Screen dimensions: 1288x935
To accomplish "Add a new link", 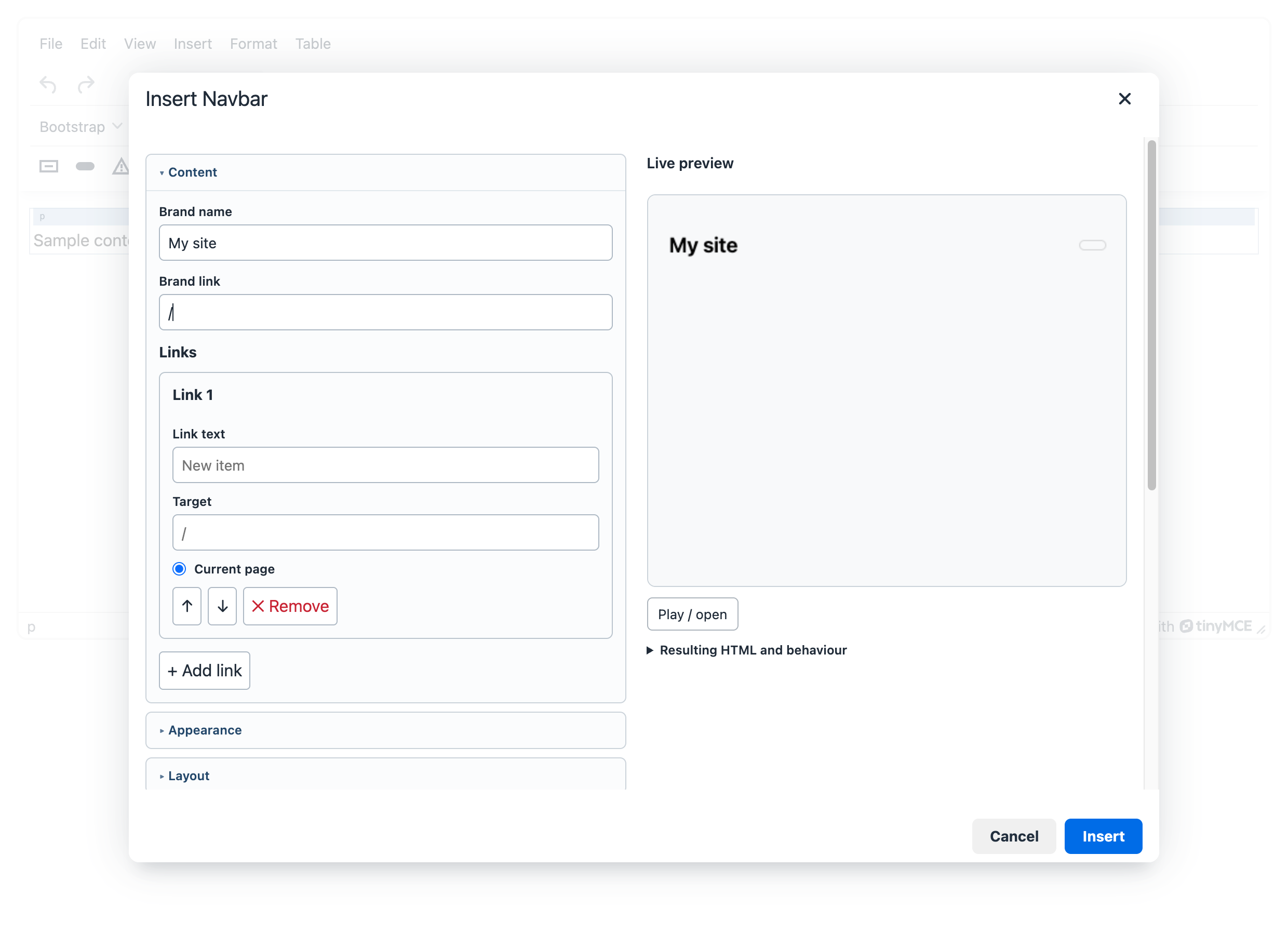I will click(205, 670).
